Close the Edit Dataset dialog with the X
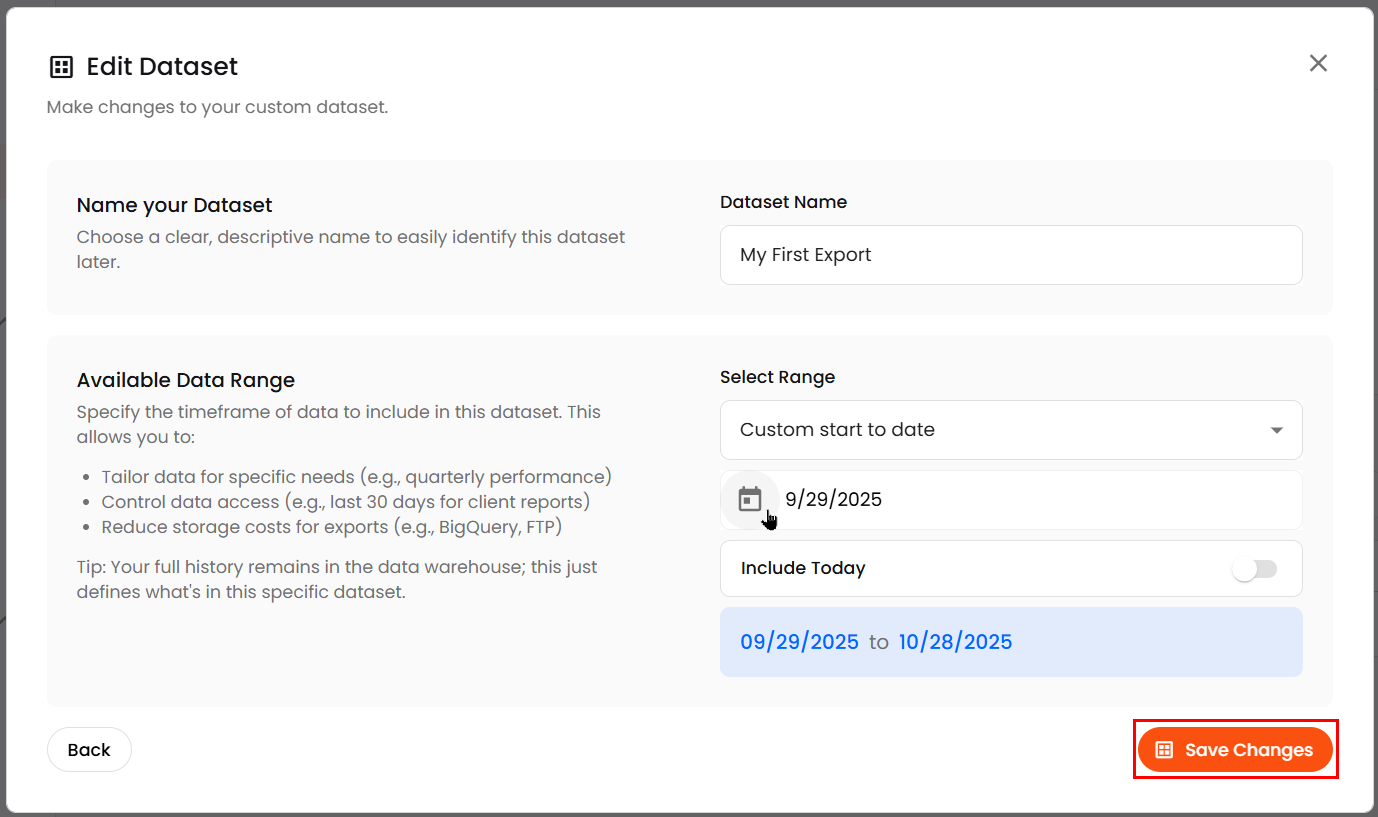Viewport: 1378px width, 817px height. pyautogui.click(x=1318, y=63)
